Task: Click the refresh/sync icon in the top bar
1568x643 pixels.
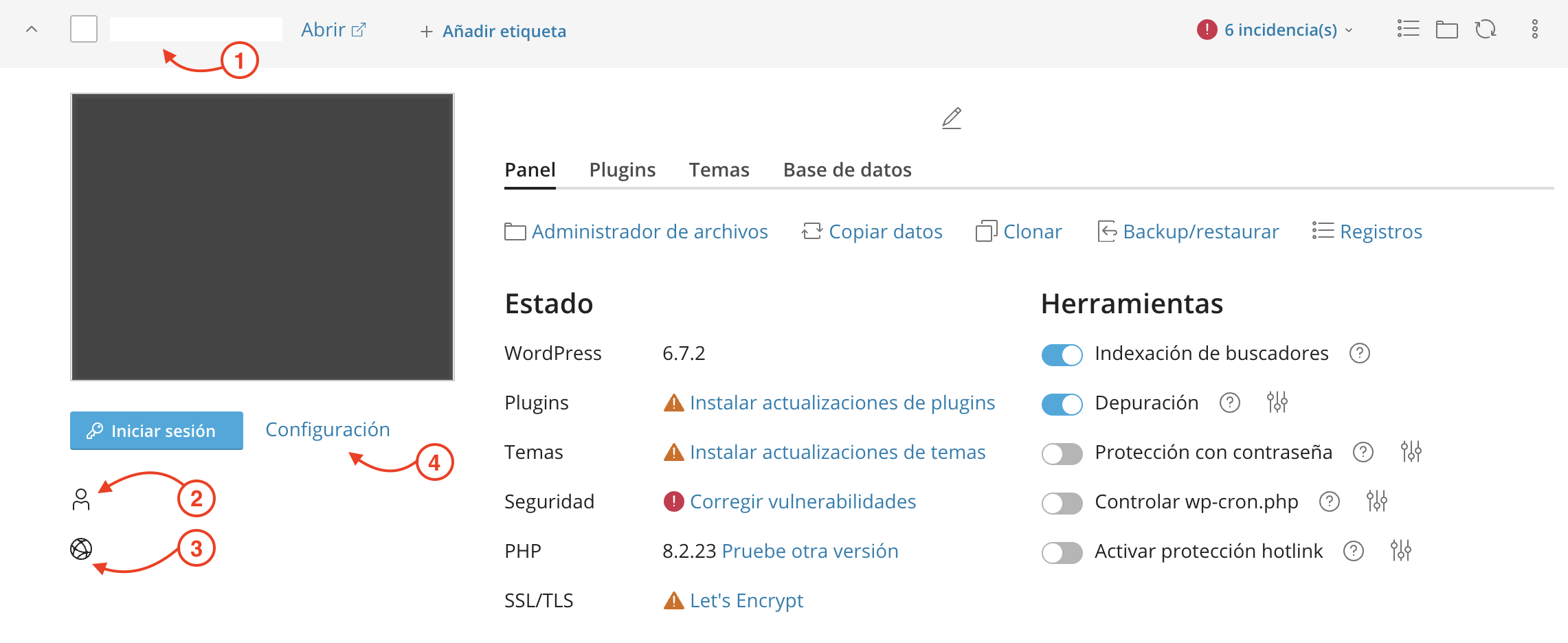Action: coord(1486,30)
